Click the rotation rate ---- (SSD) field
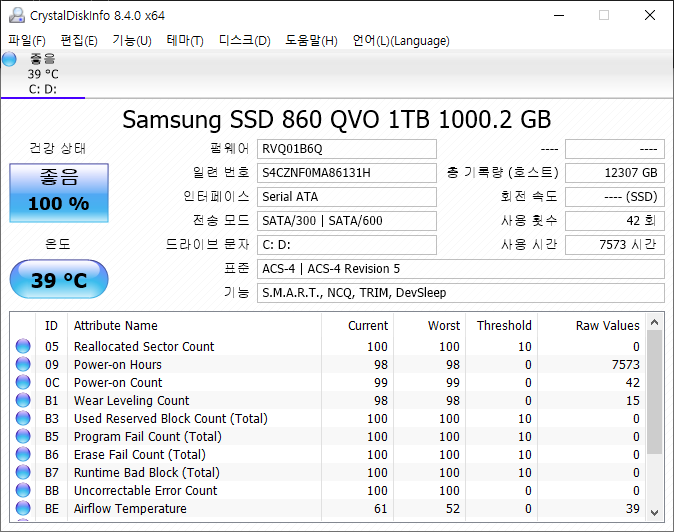This screenshot has width=674, height=532. tap(615, 197)
